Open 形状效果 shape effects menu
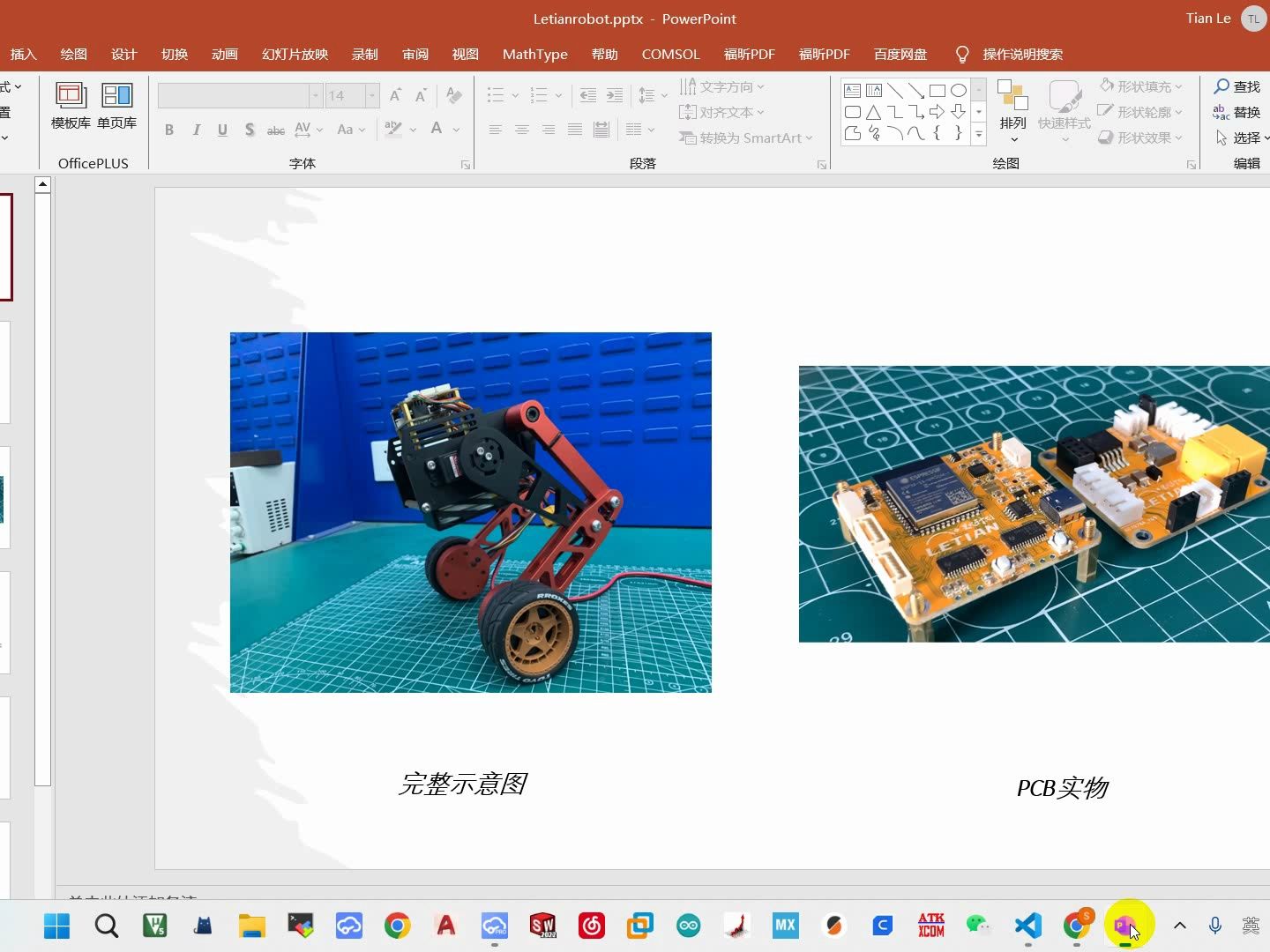 [x=1140, y=138]
